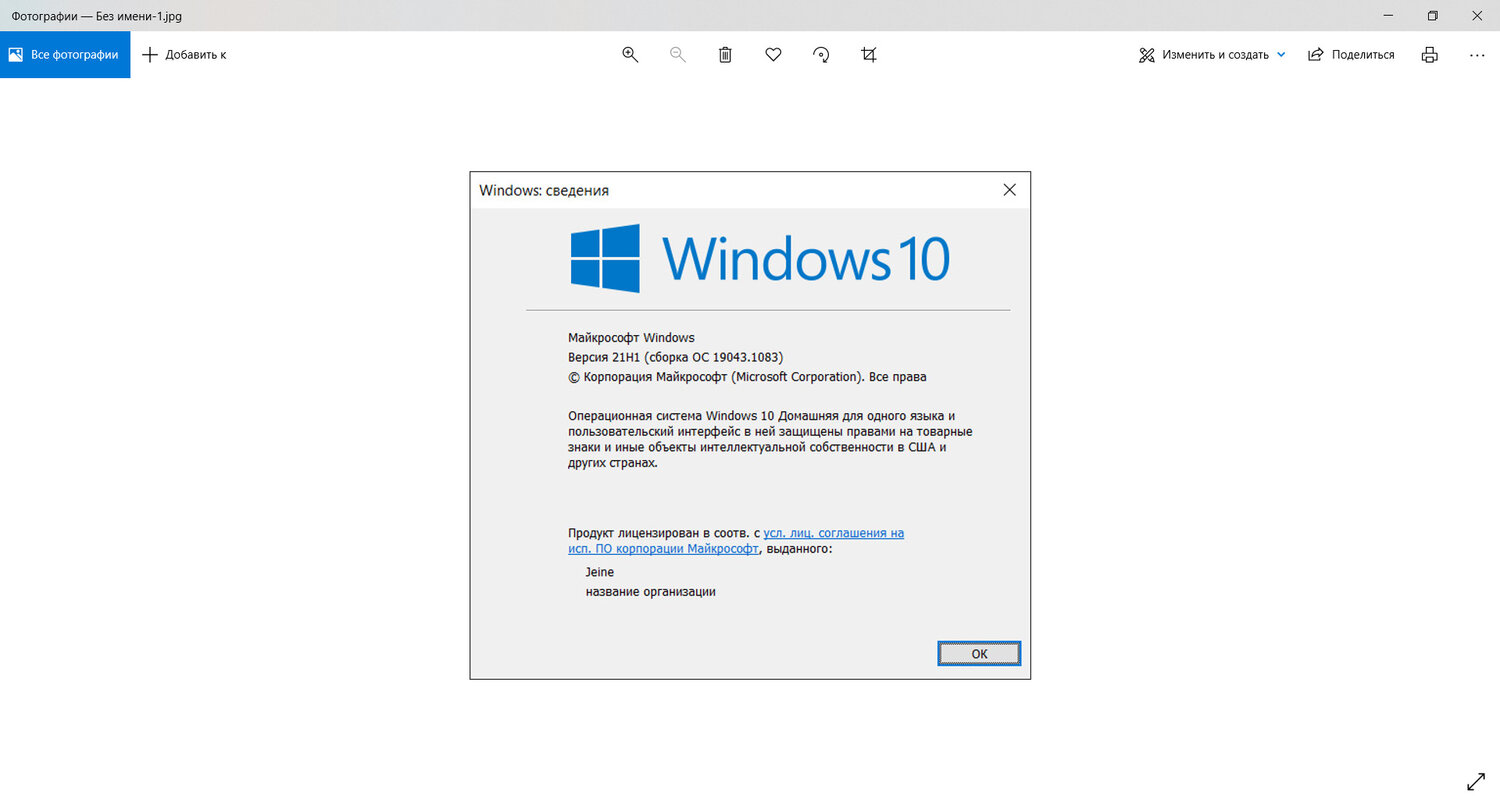Open the three-dot more options menu

point(1477,55)
